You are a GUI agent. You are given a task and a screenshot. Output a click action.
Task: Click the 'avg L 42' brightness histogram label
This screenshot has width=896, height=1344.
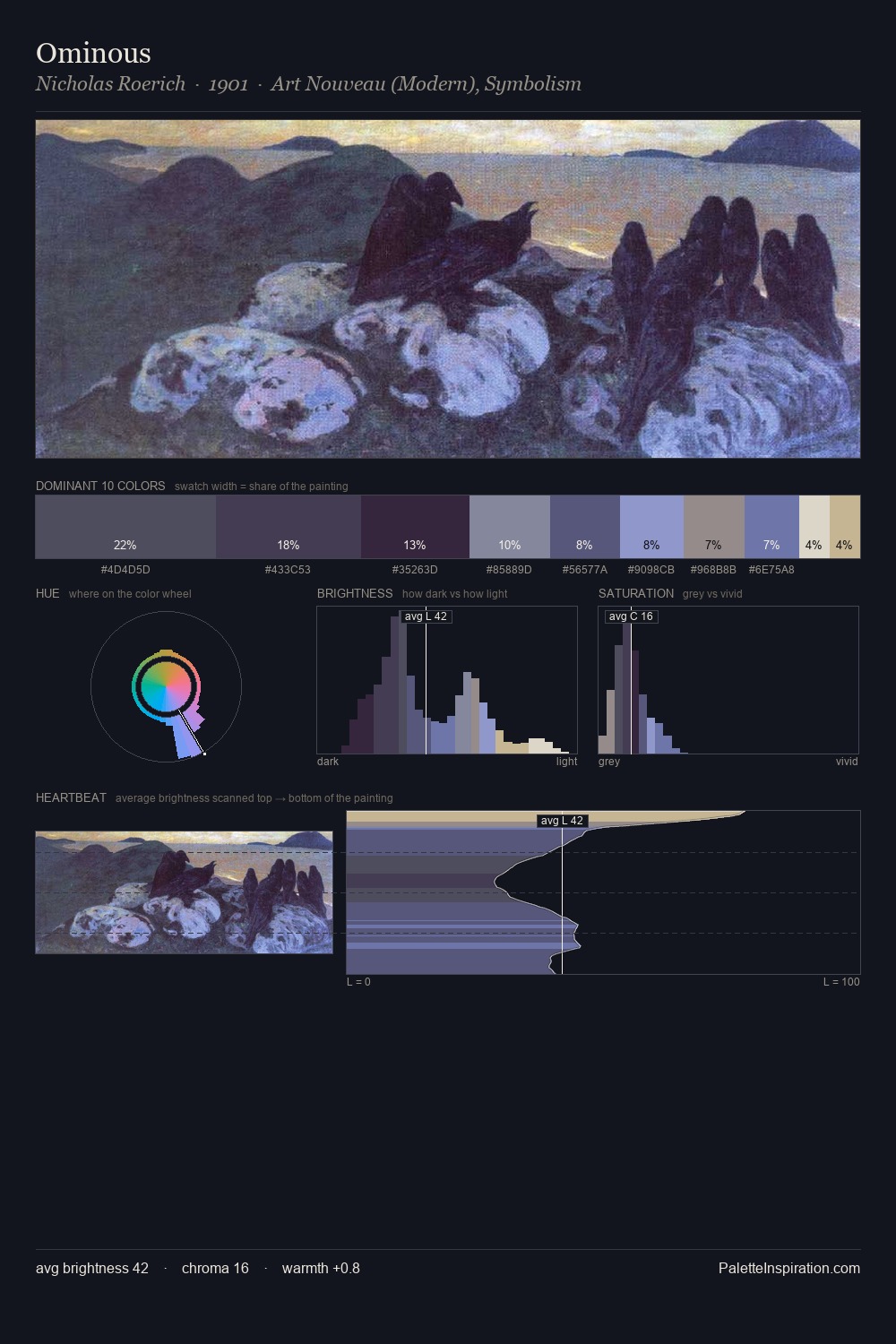[x=426, y=616]
